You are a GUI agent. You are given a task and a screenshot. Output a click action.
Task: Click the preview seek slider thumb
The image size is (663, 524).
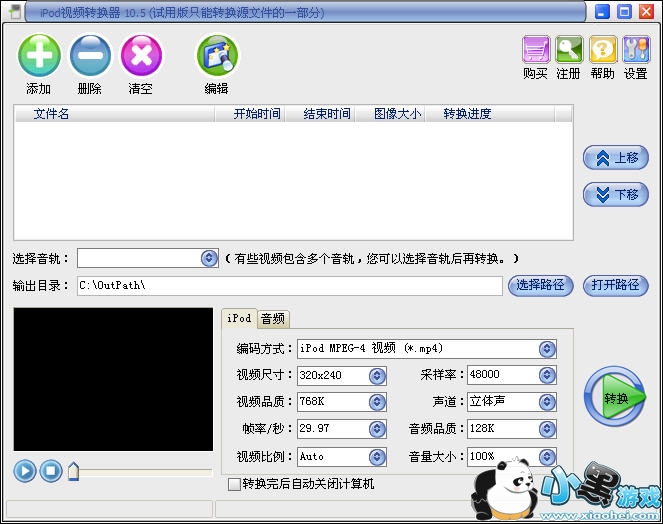pos(74,471)
